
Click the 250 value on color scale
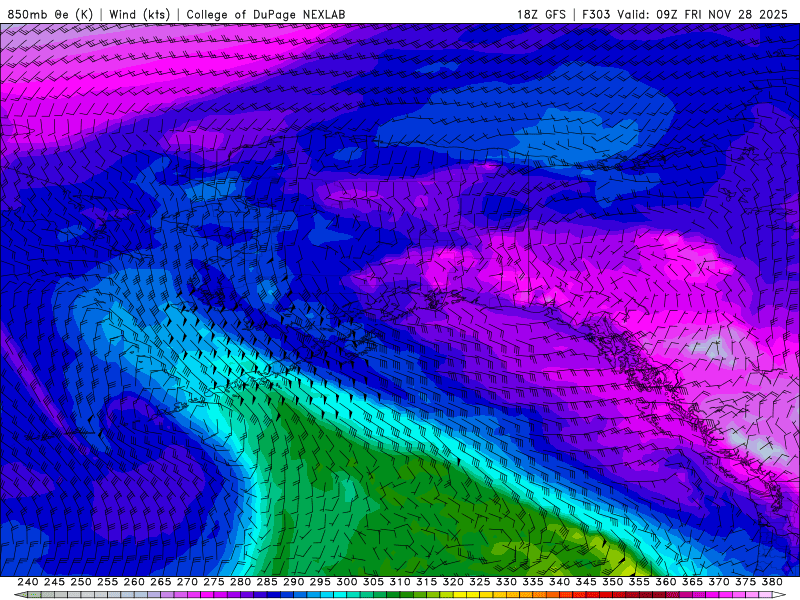pos(81,582)
